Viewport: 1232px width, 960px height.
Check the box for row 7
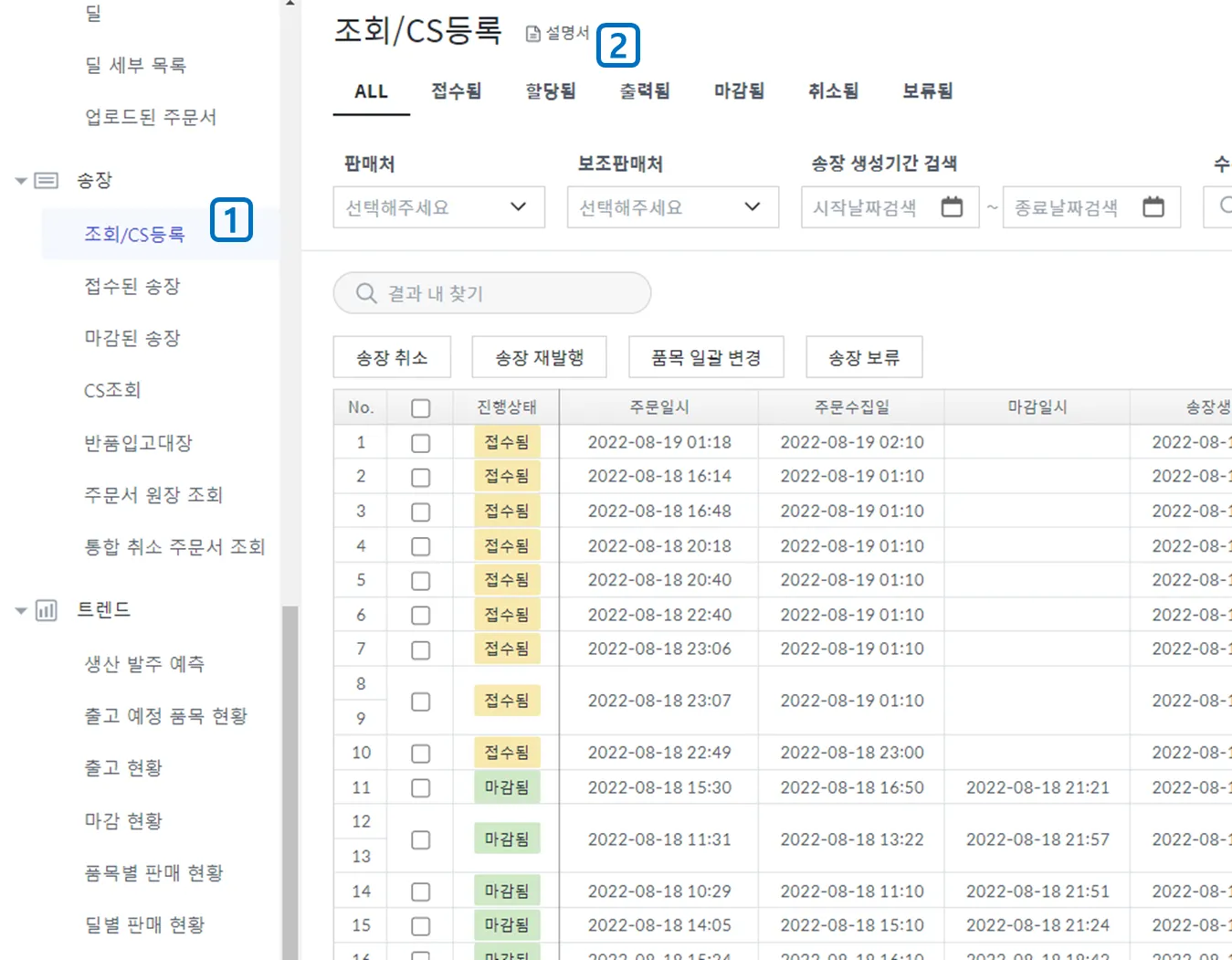coord(421,650)
